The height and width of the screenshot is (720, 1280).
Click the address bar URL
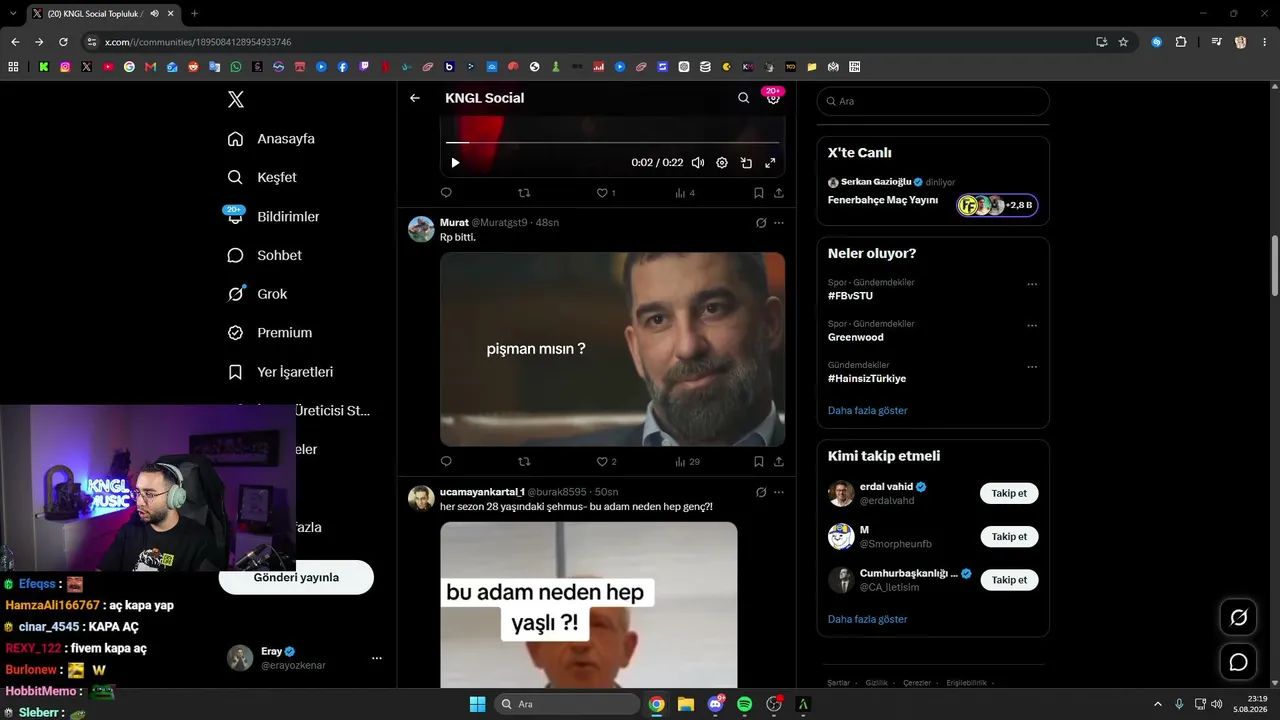coord(198,42)
